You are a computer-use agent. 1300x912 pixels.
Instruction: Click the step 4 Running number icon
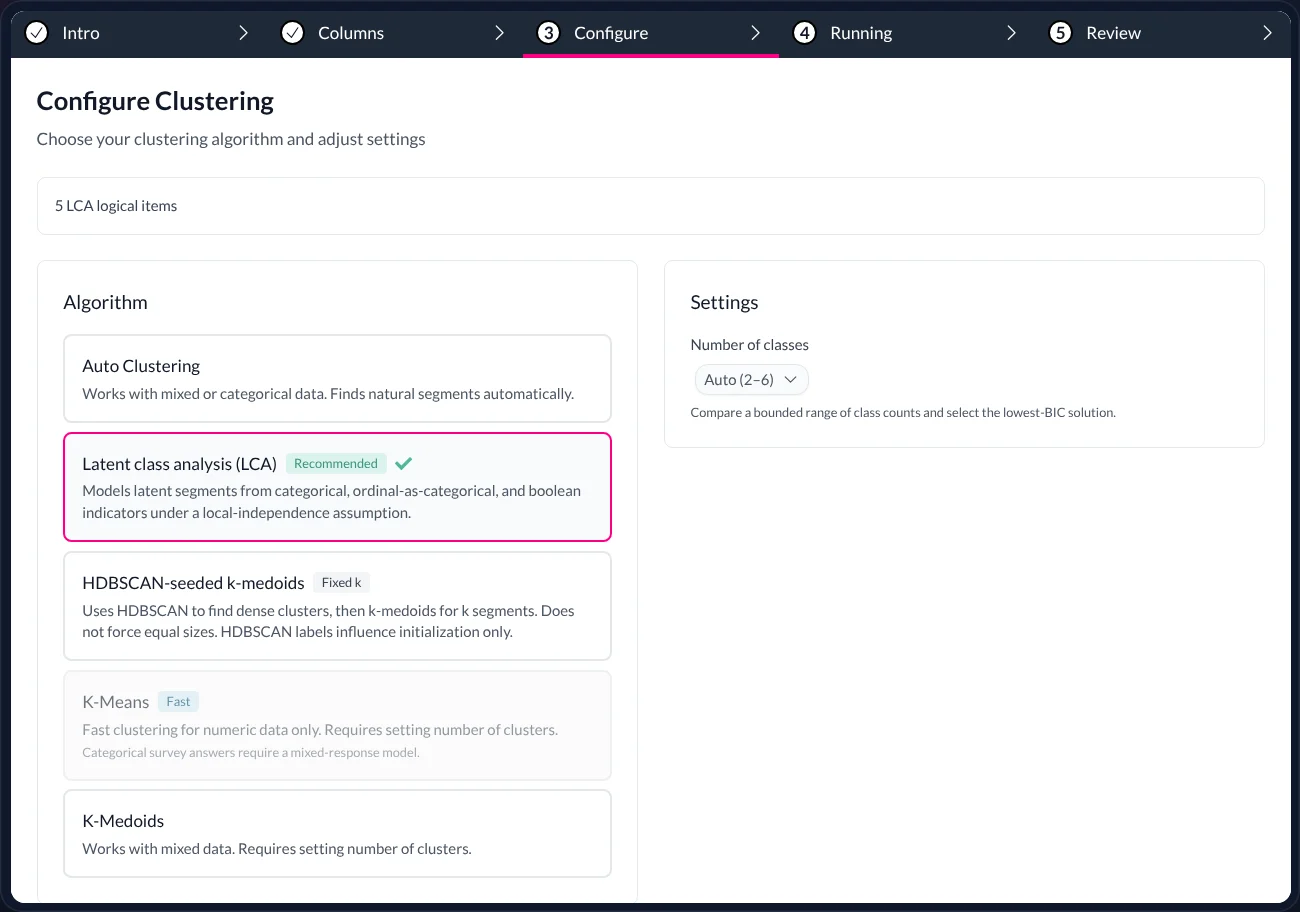(804, 33)
